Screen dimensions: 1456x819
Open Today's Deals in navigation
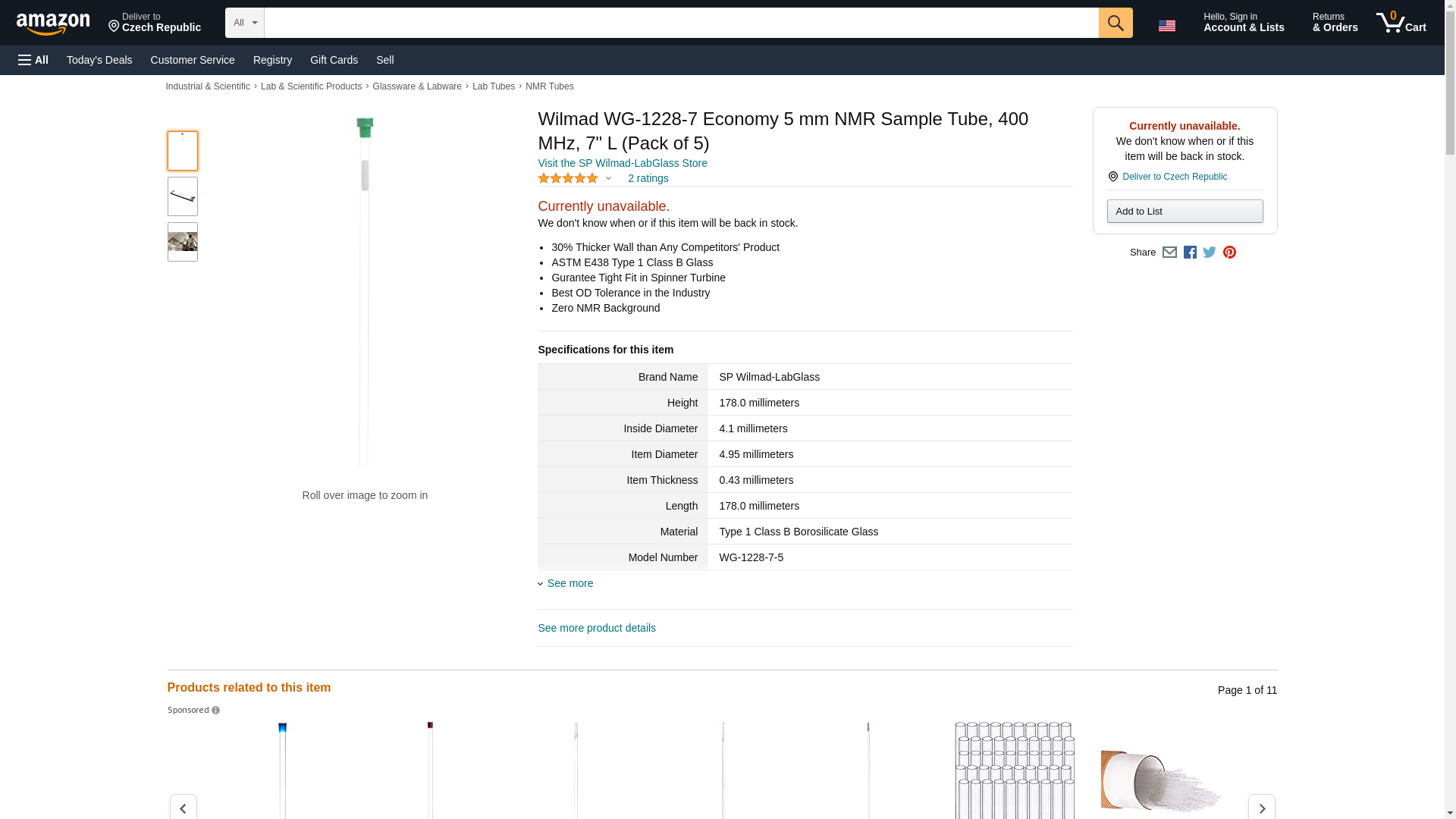coord(99,60)
